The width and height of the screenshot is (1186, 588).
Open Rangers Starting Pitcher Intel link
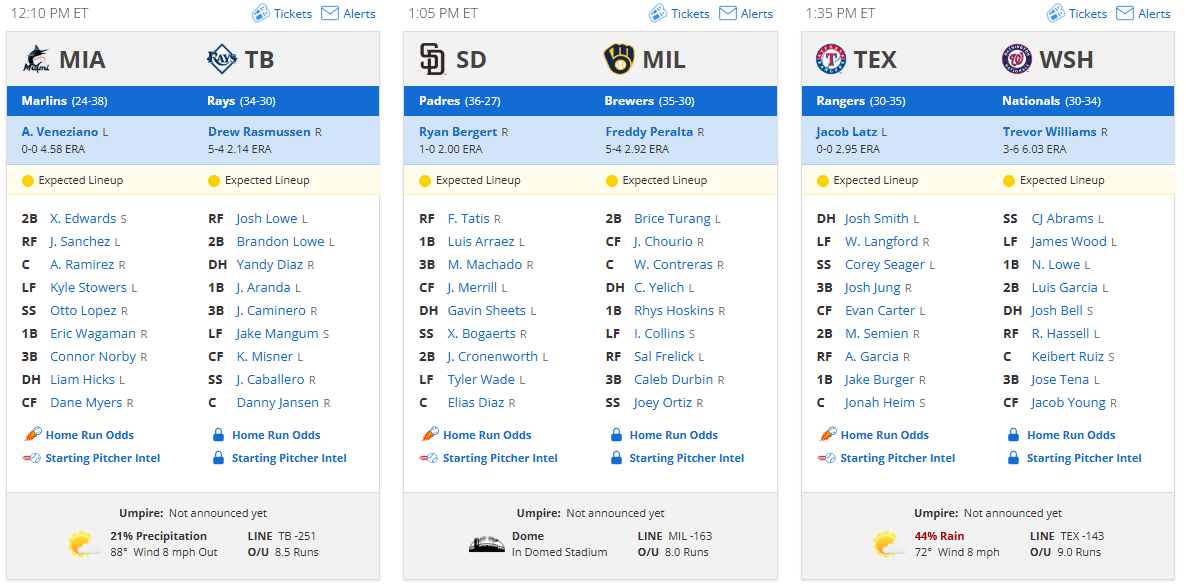[897, 458]
